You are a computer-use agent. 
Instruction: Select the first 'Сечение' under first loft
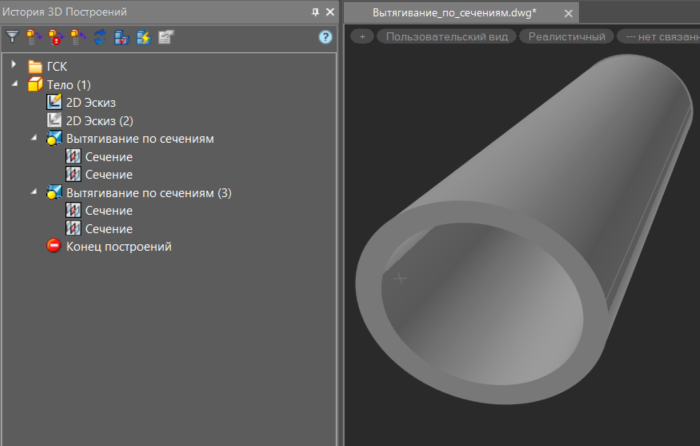[x=108, y=157]
